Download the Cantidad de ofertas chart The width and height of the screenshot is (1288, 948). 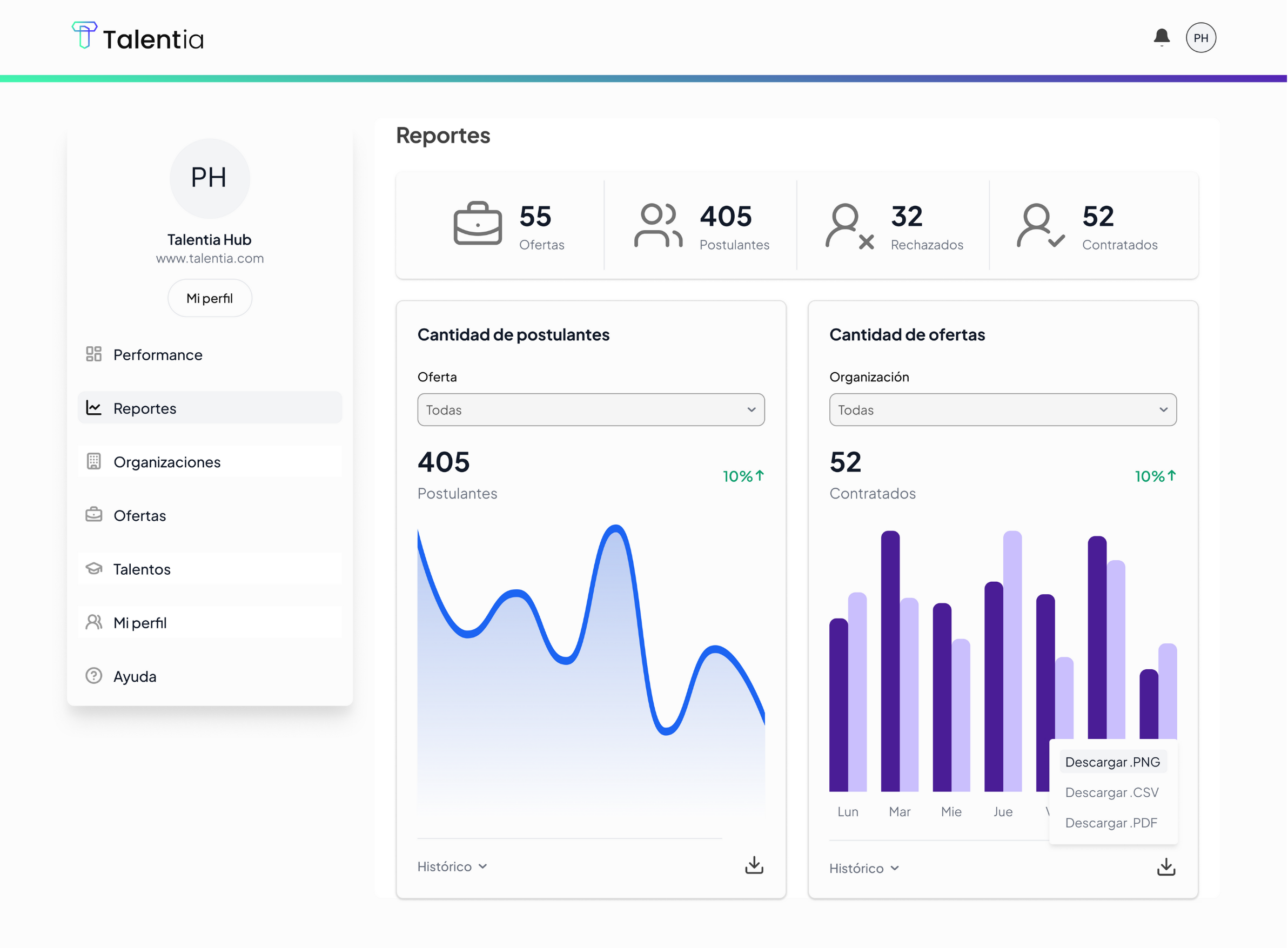pyautogui.click(x=1166, y=867)
